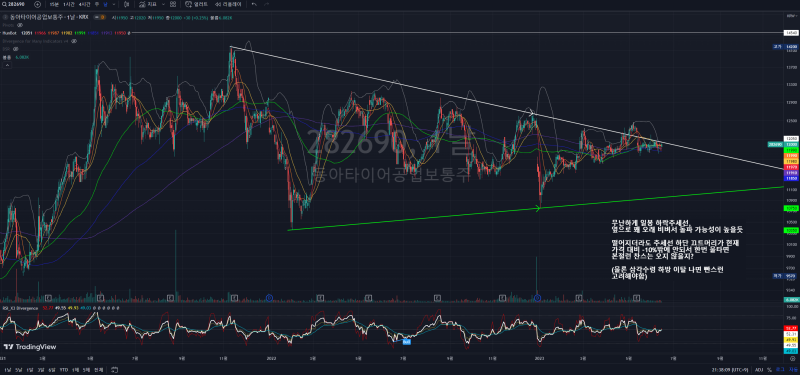Click the blue dividend marker near 2022 start

coord(270,297)
